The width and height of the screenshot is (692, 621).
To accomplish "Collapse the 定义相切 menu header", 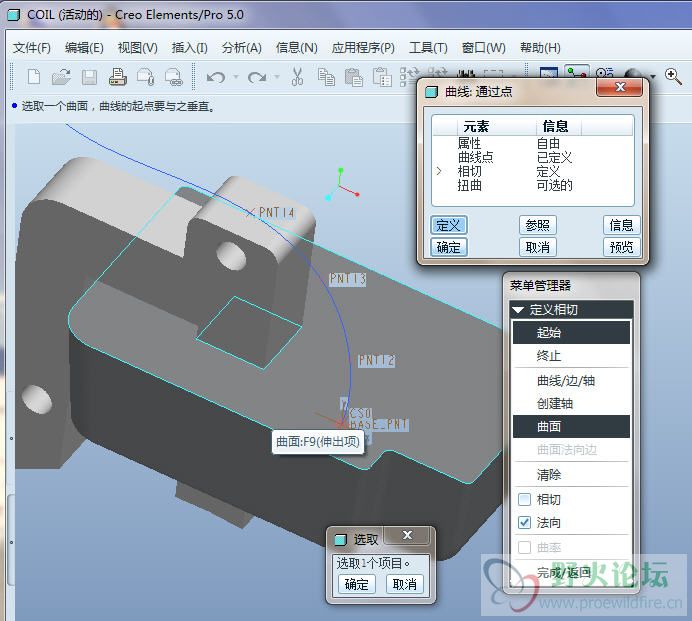I will click(x=517, y=310).
